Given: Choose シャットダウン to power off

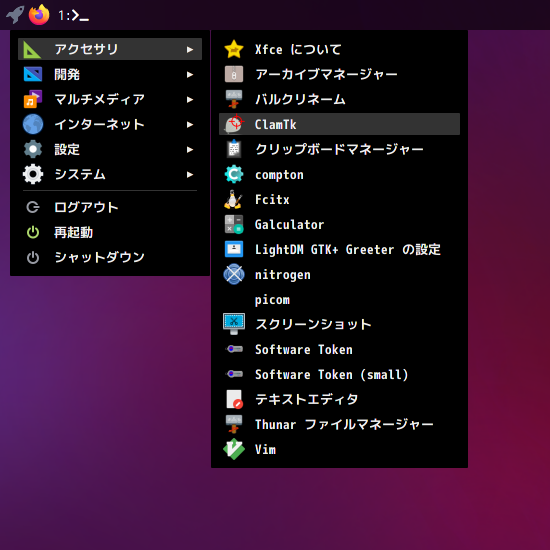Looking at the screenshot, I should coord(110,257).
